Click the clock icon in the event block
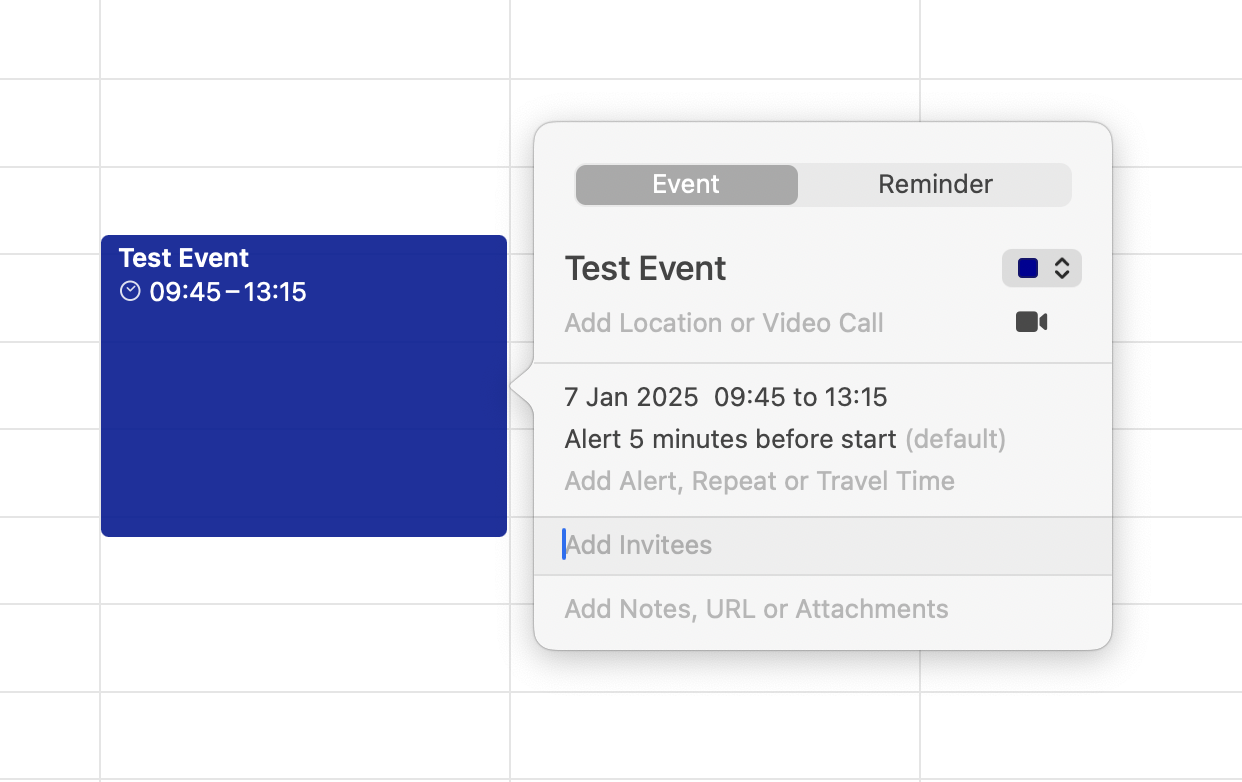Viewport: 1242px width, 782px height. [130, 292]
